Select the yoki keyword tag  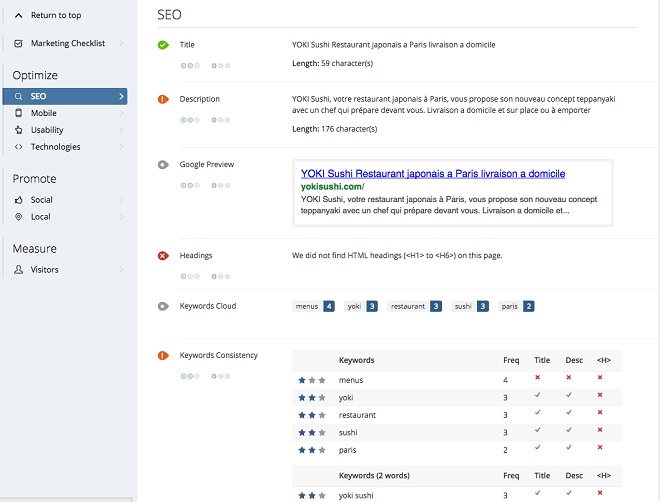[x=361, y=306]
